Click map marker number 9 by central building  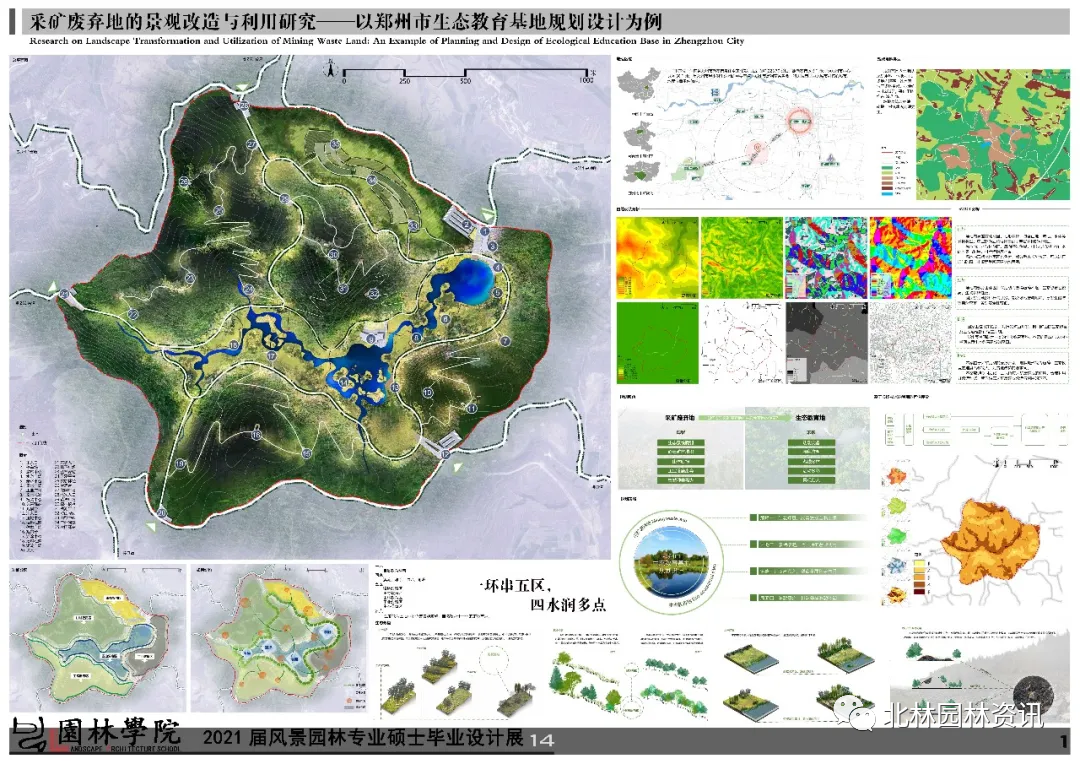click(371, 338)
